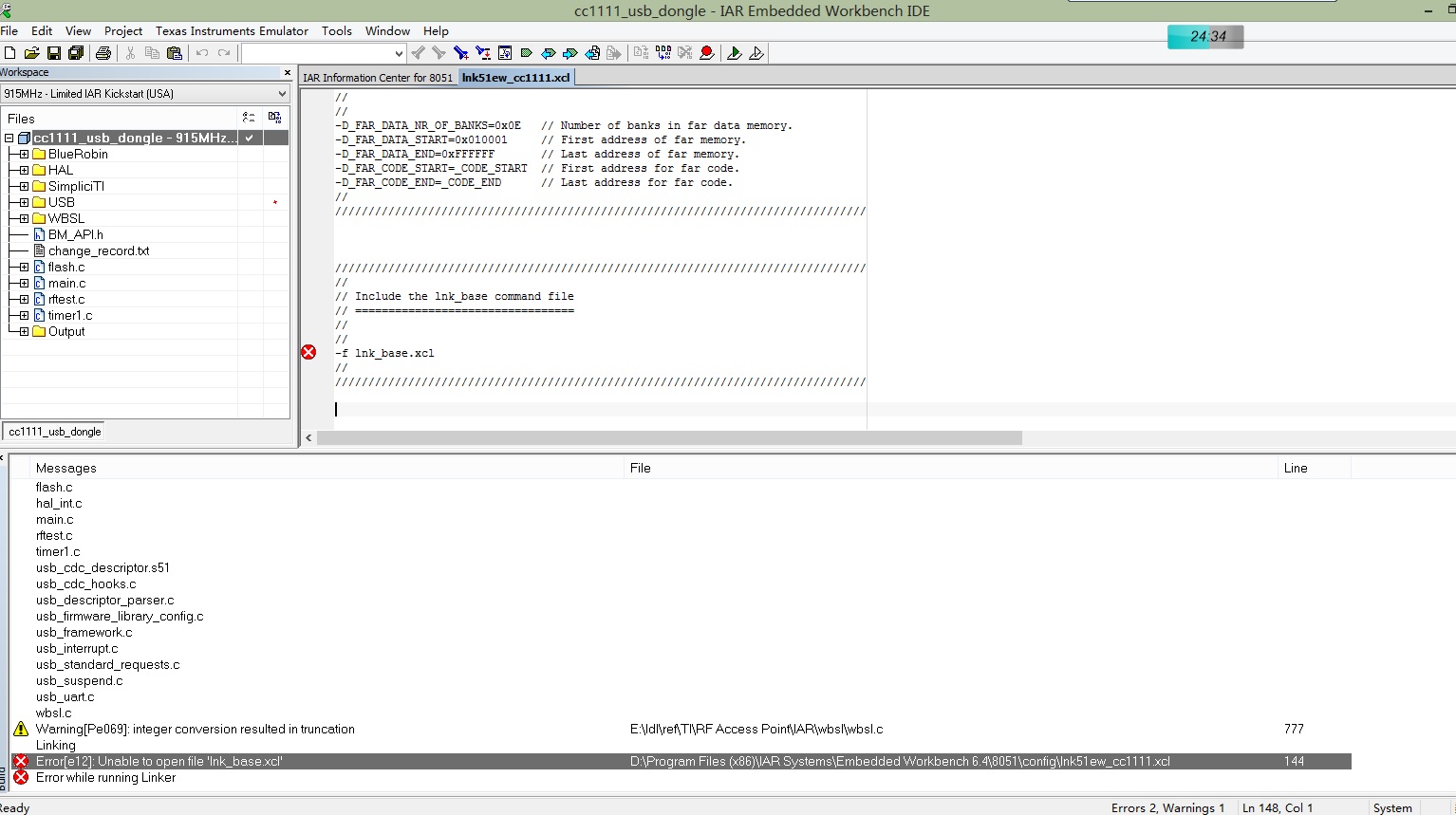Screen dimensions: 1456x815
Task: Click the Redo arrow icon
Action: click(224, 53)
